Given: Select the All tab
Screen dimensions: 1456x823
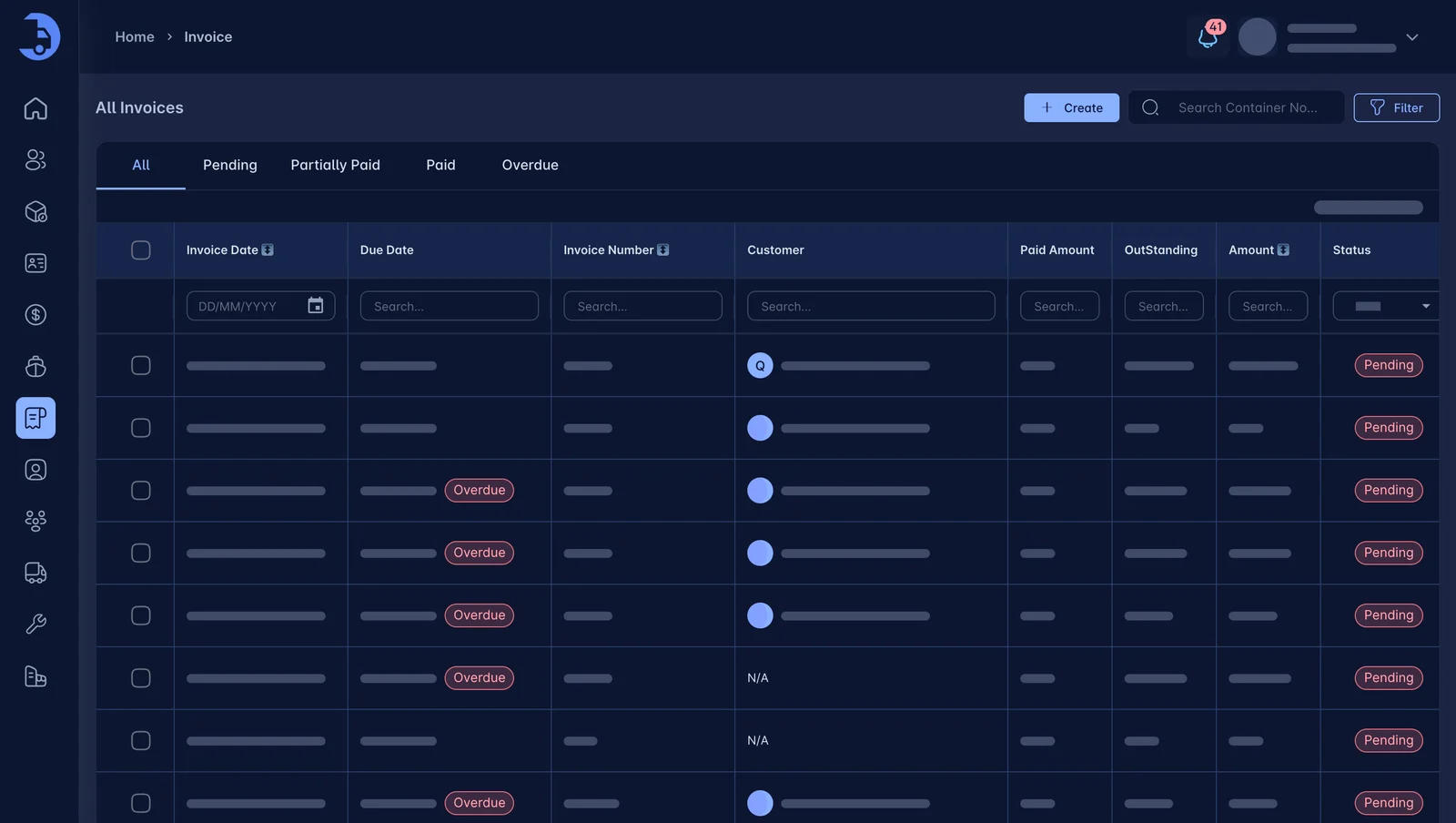Looking at the screenshot, I should [141, 165].
